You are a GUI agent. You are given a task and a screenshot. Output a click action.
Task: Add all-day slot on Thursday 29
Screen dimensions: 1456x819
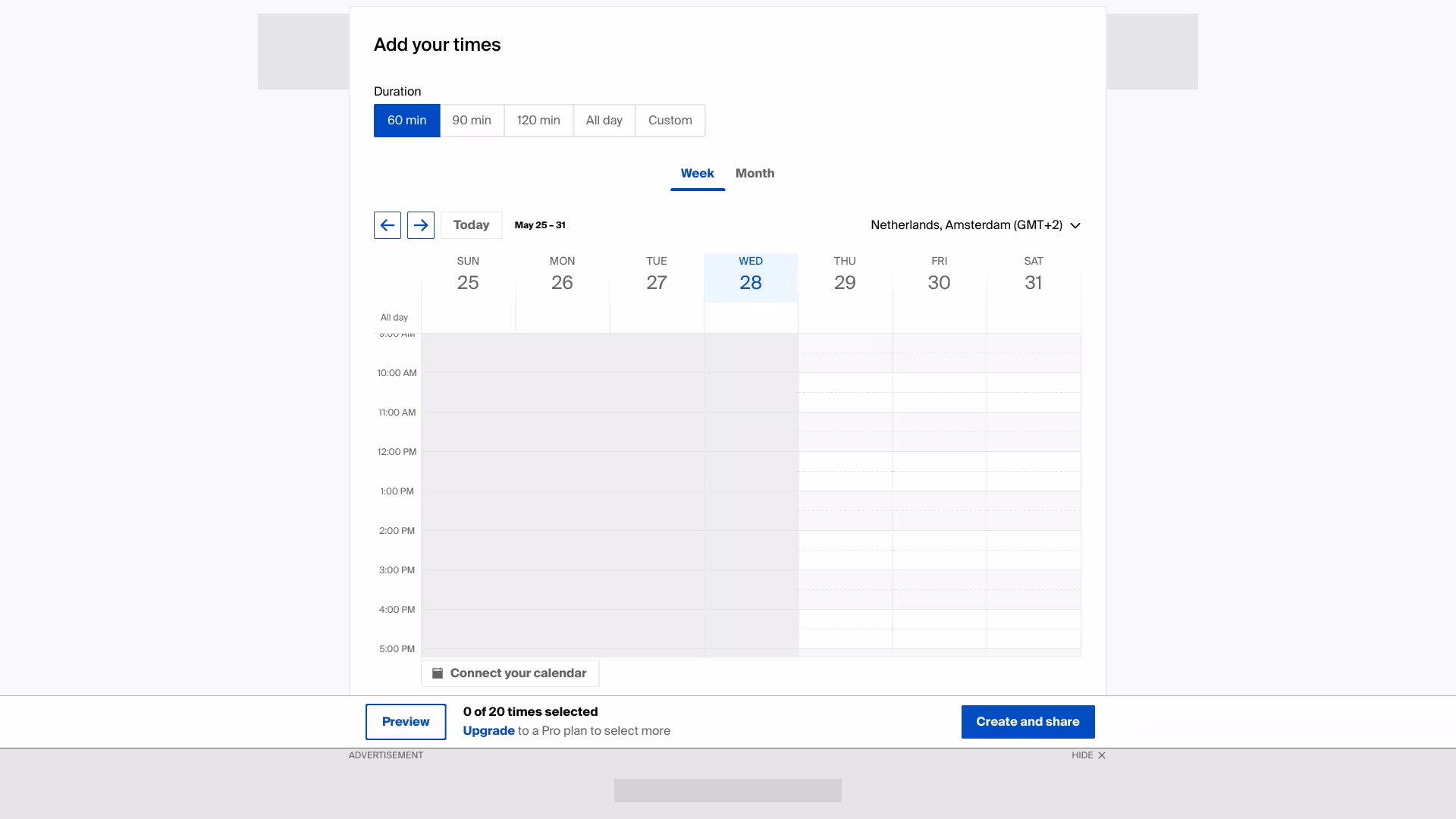845,318
